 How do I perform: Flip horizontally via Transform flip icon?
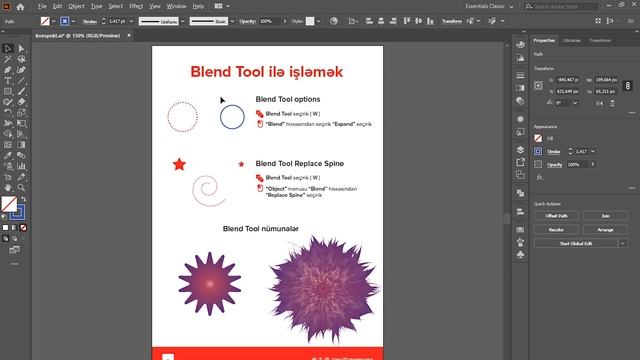pos(599,103)
